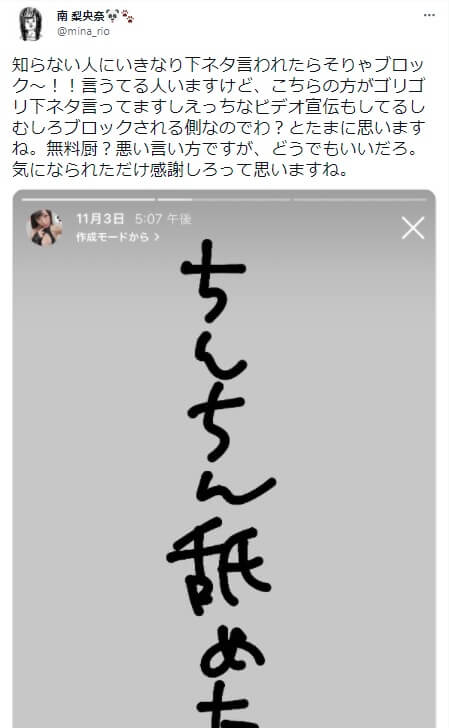Open the tweet by clicking its body text

218,117
